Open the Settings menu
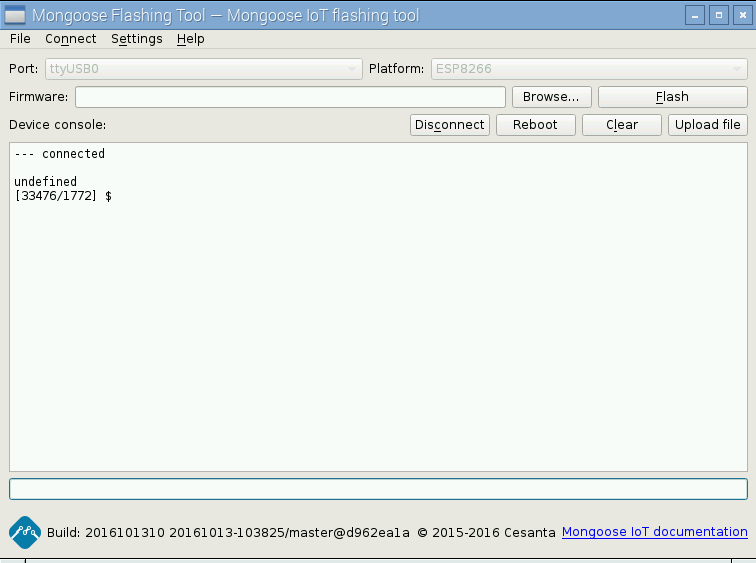Screen dimensions: 756x563 tap(137, 39)
